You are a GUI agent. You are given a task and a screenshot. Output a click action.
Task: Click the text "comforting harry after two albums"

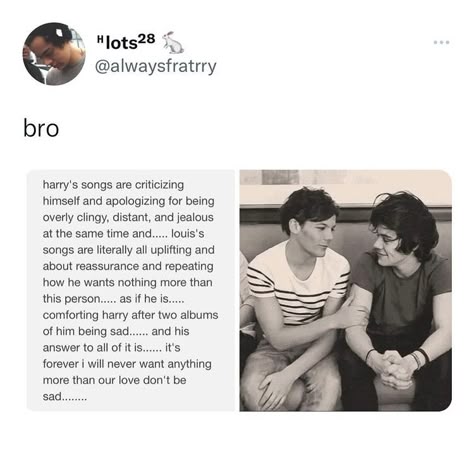(130, 315)
